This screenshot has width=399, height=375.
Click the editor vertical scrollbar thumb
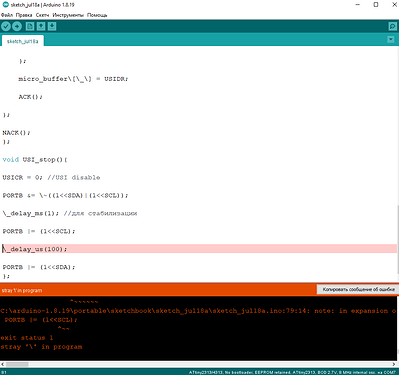(x=398, y=239)
